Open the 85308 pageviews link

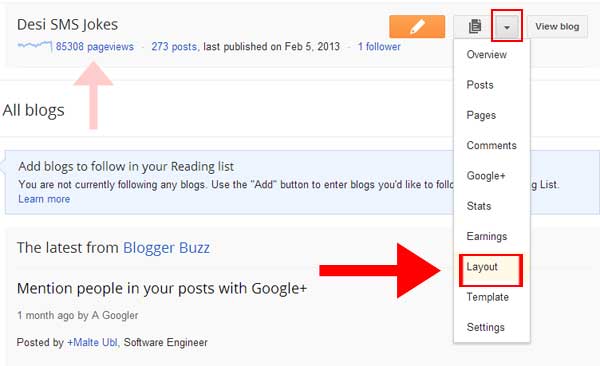95,47
